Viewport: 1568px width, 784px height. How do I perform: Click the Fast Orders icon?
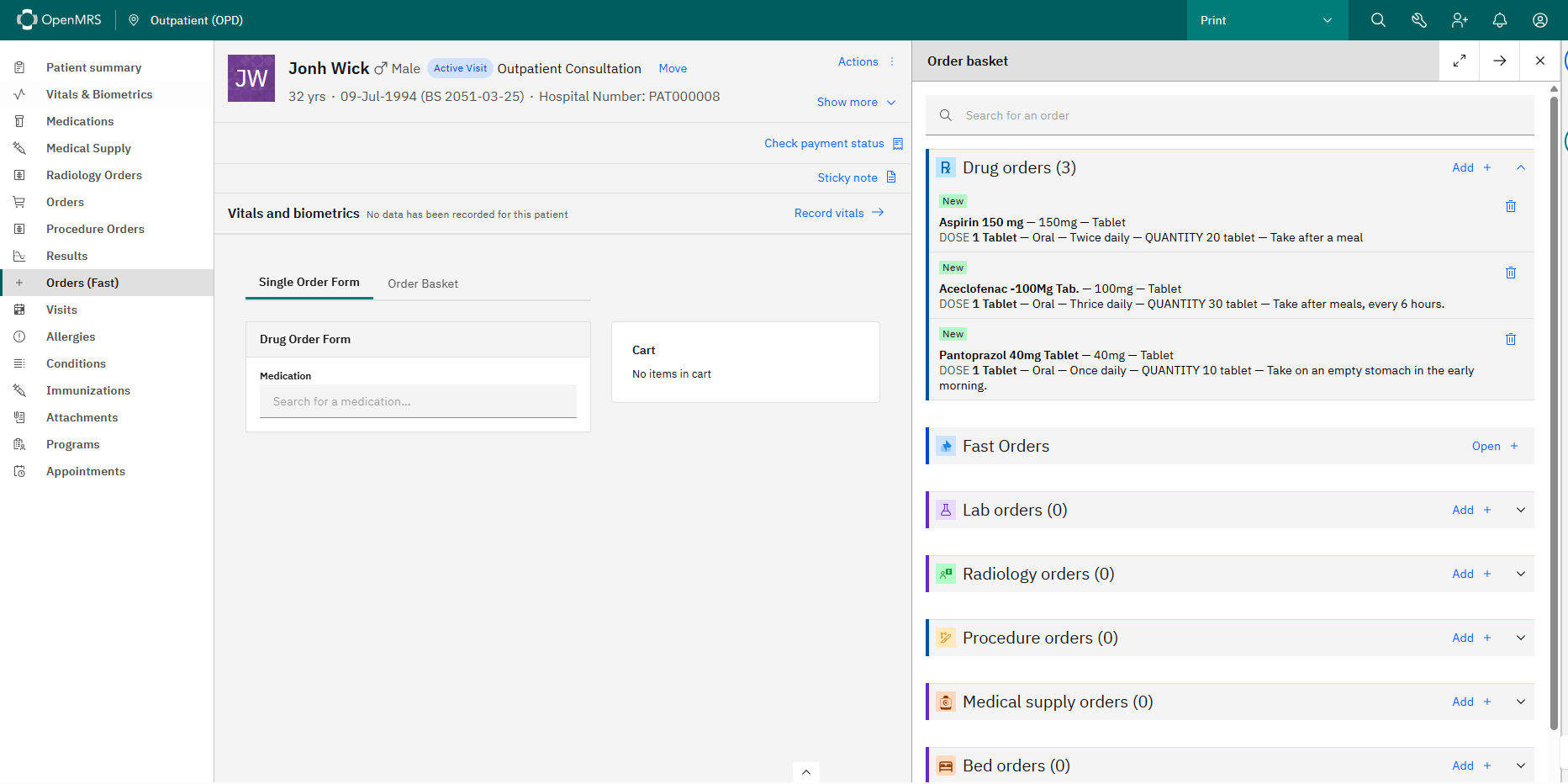point(946,446)
